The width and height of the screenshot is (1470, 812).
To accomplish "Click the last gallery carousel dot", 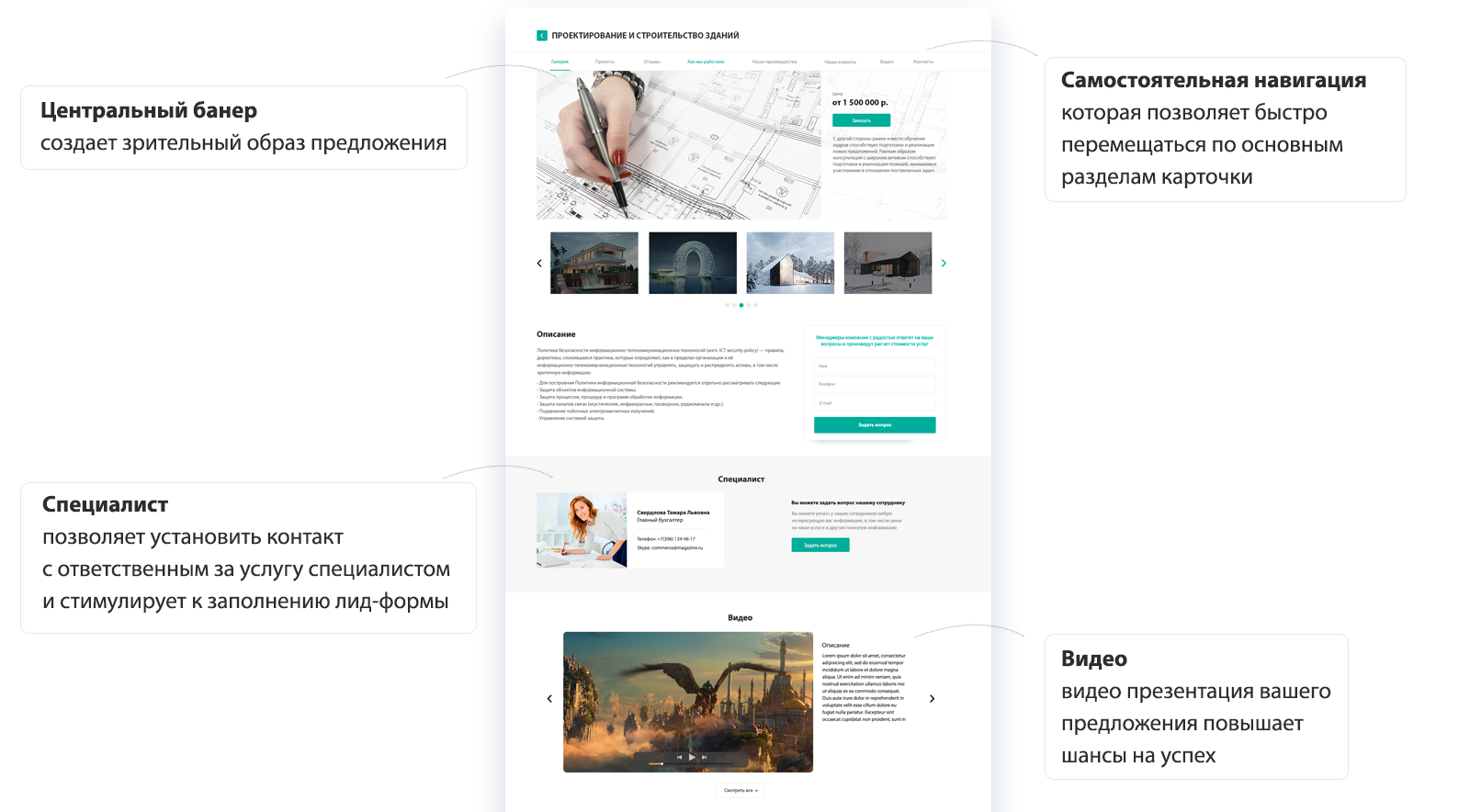I will [x=756, y=305].
